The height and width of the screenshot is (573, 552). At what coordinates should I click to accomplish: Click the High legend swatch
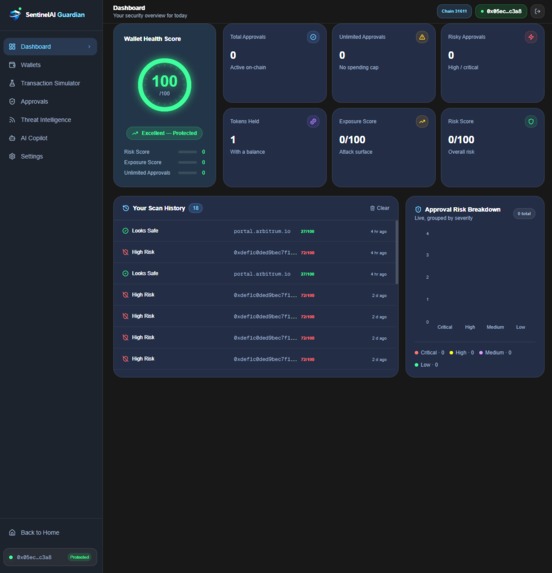pos(451,353)
